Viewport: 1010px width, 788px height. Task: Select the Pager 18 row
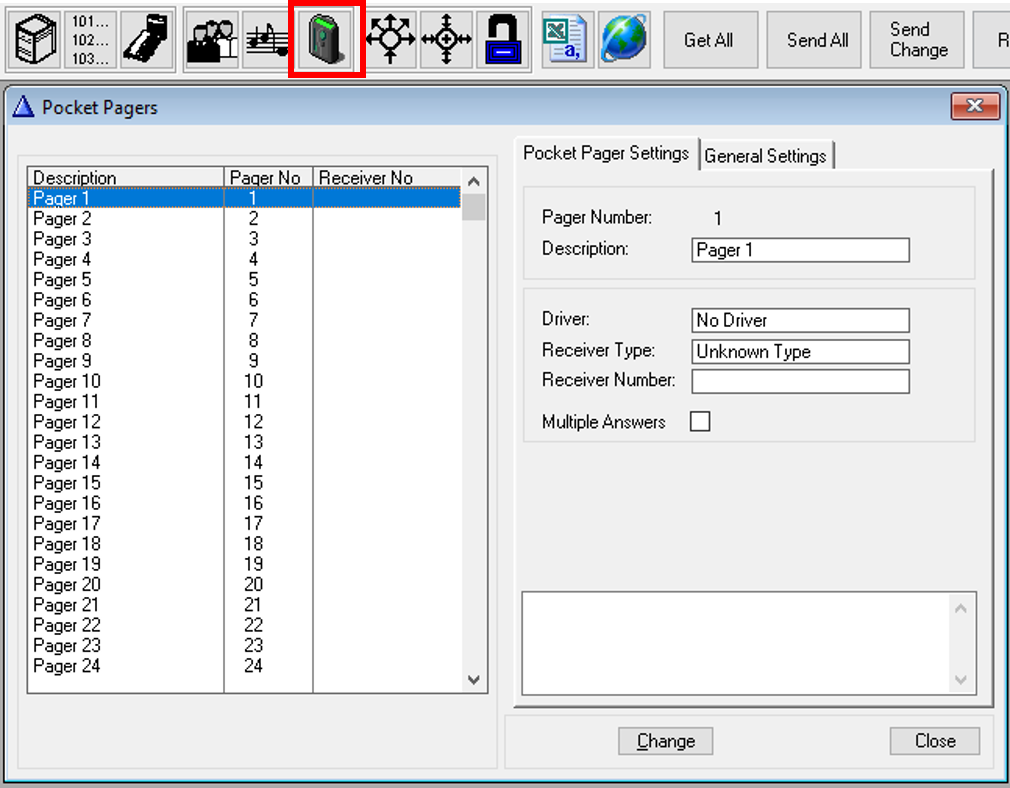tap(245, 544)
